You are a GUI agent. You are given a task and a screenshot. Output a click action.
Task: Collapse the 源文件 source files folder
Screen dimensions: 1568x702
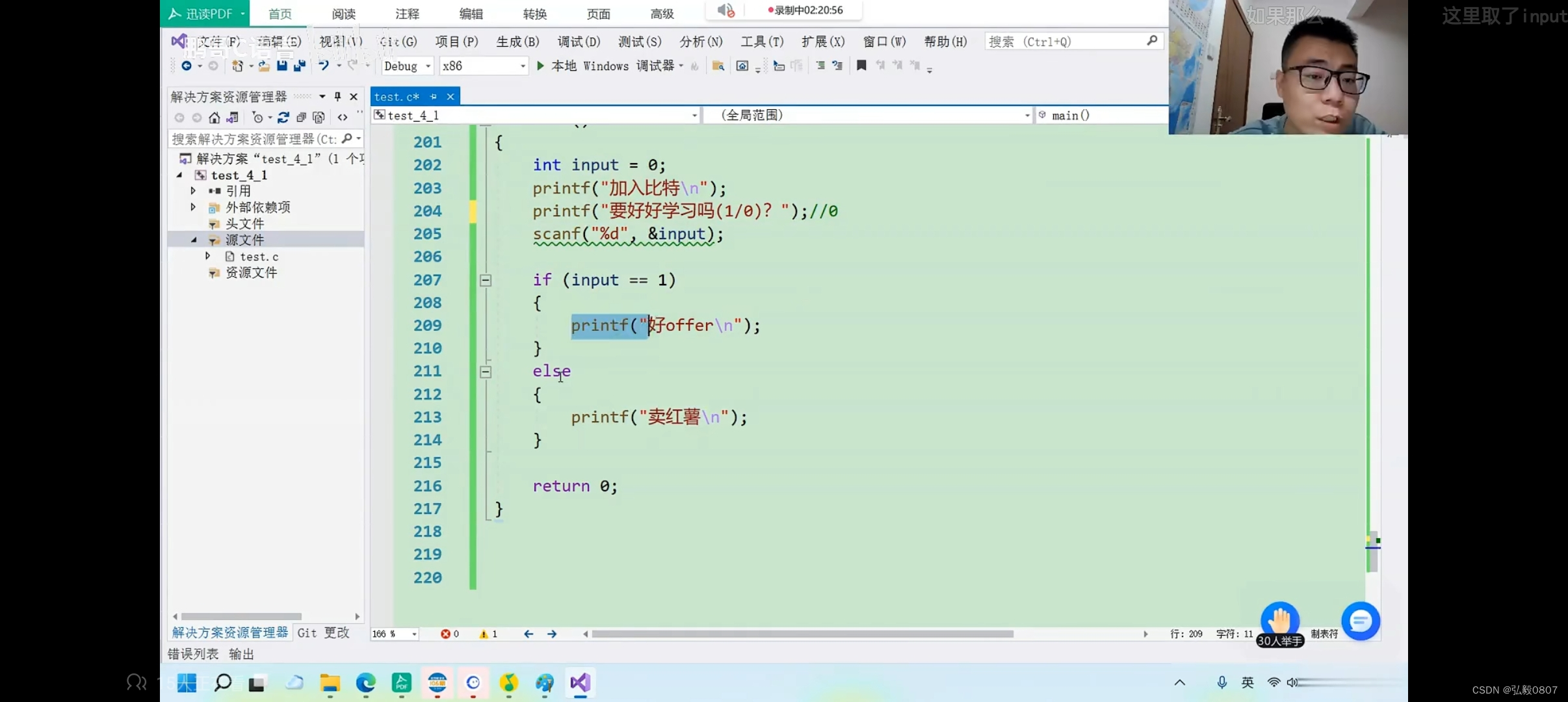coord(194,240)
